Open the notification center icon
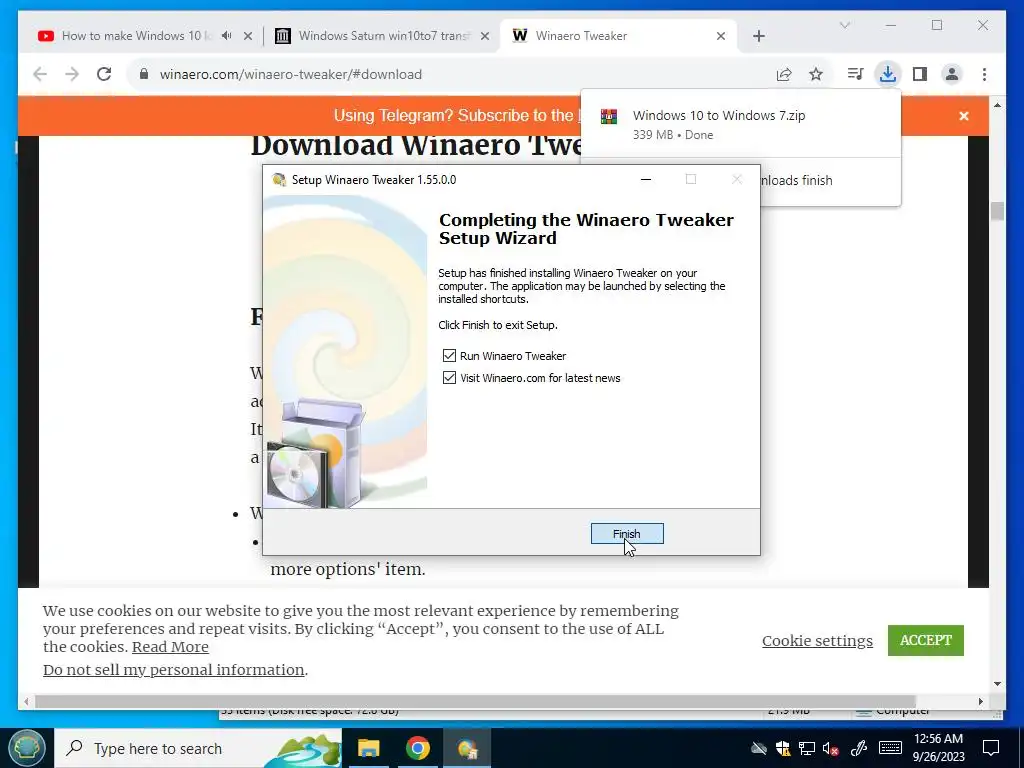Screen dimensions: 1024x768 [991, 748]
